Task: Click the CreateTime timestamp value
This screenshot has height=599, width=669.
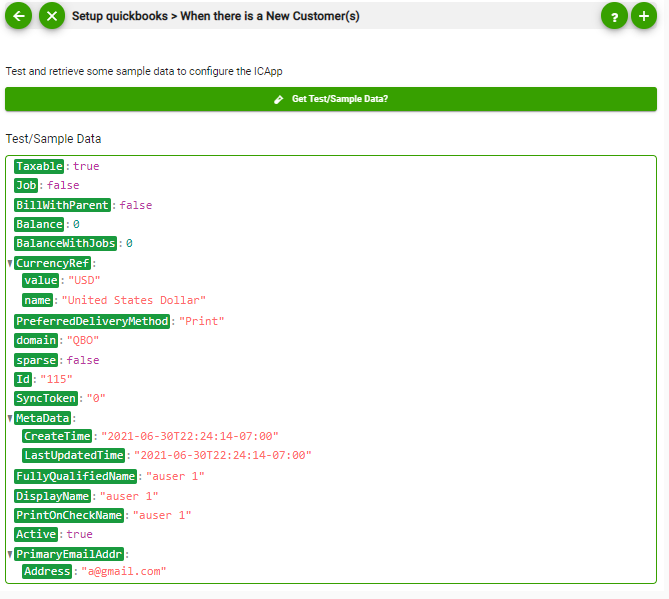Action: coord(190,436)
